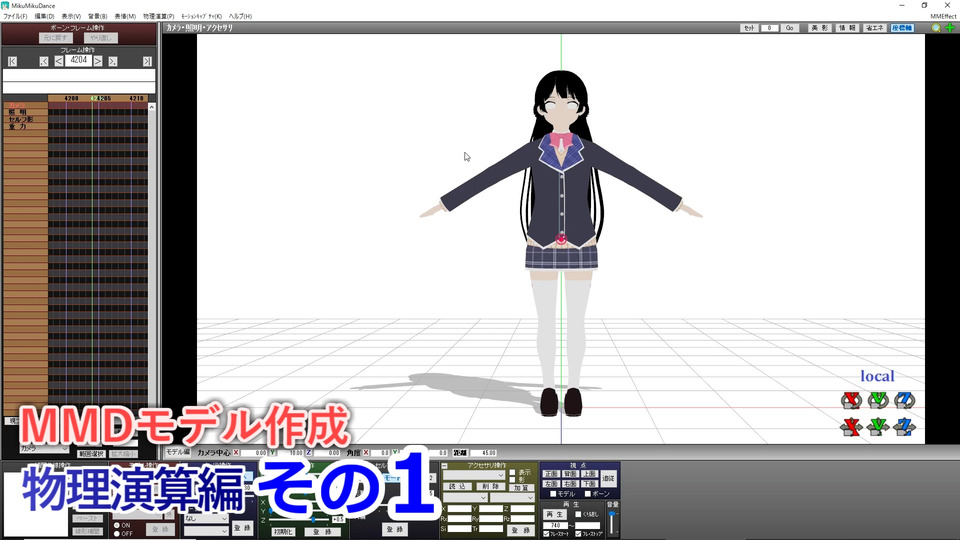Click the 省エネ button
This screenshot has width=960, height=540.
(x=875, y=28)
